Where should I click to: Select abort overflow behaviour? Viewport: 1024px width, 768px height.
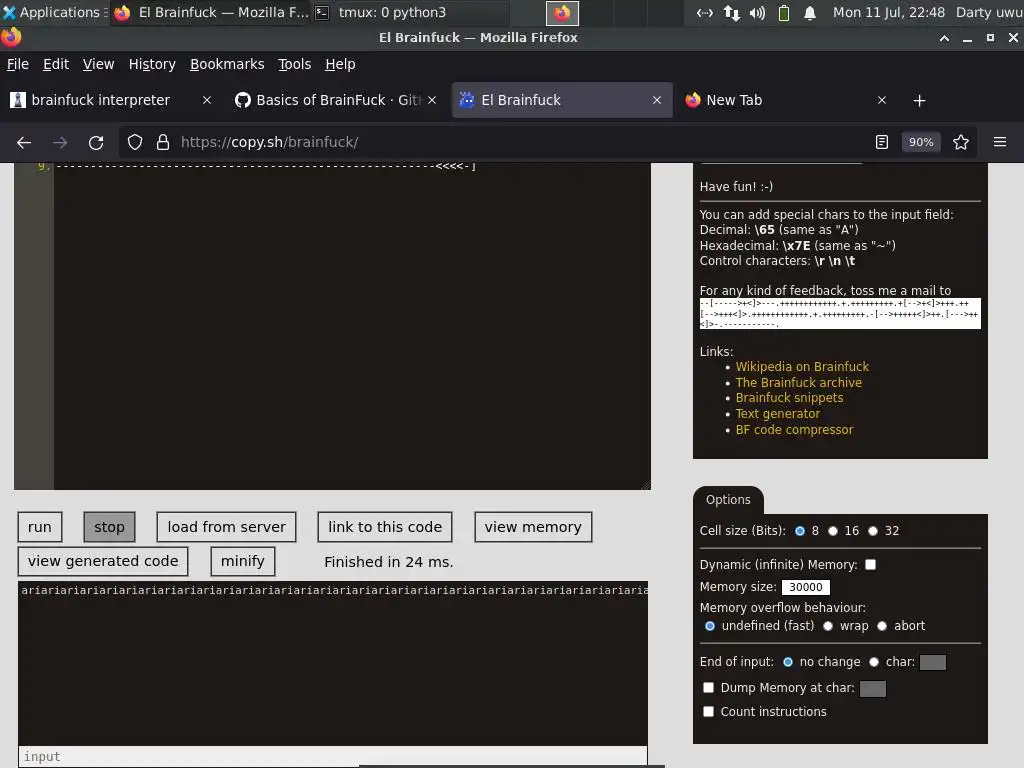click(x=882, y=626)
